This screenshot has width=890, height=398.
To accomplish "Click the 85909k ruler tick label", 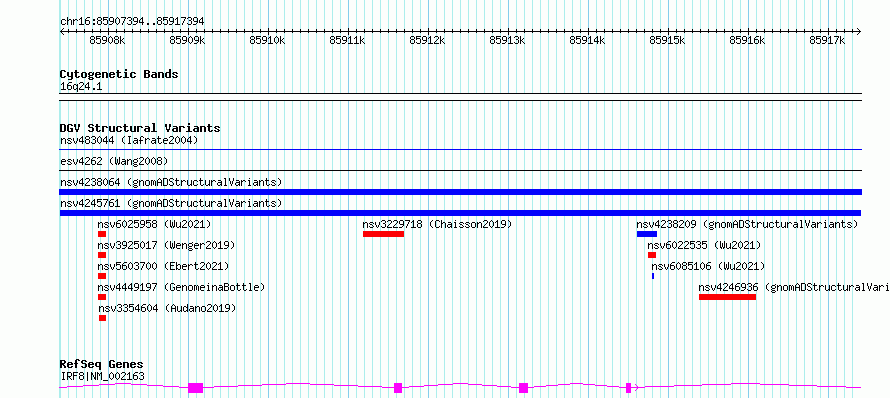I will [187, 40].
